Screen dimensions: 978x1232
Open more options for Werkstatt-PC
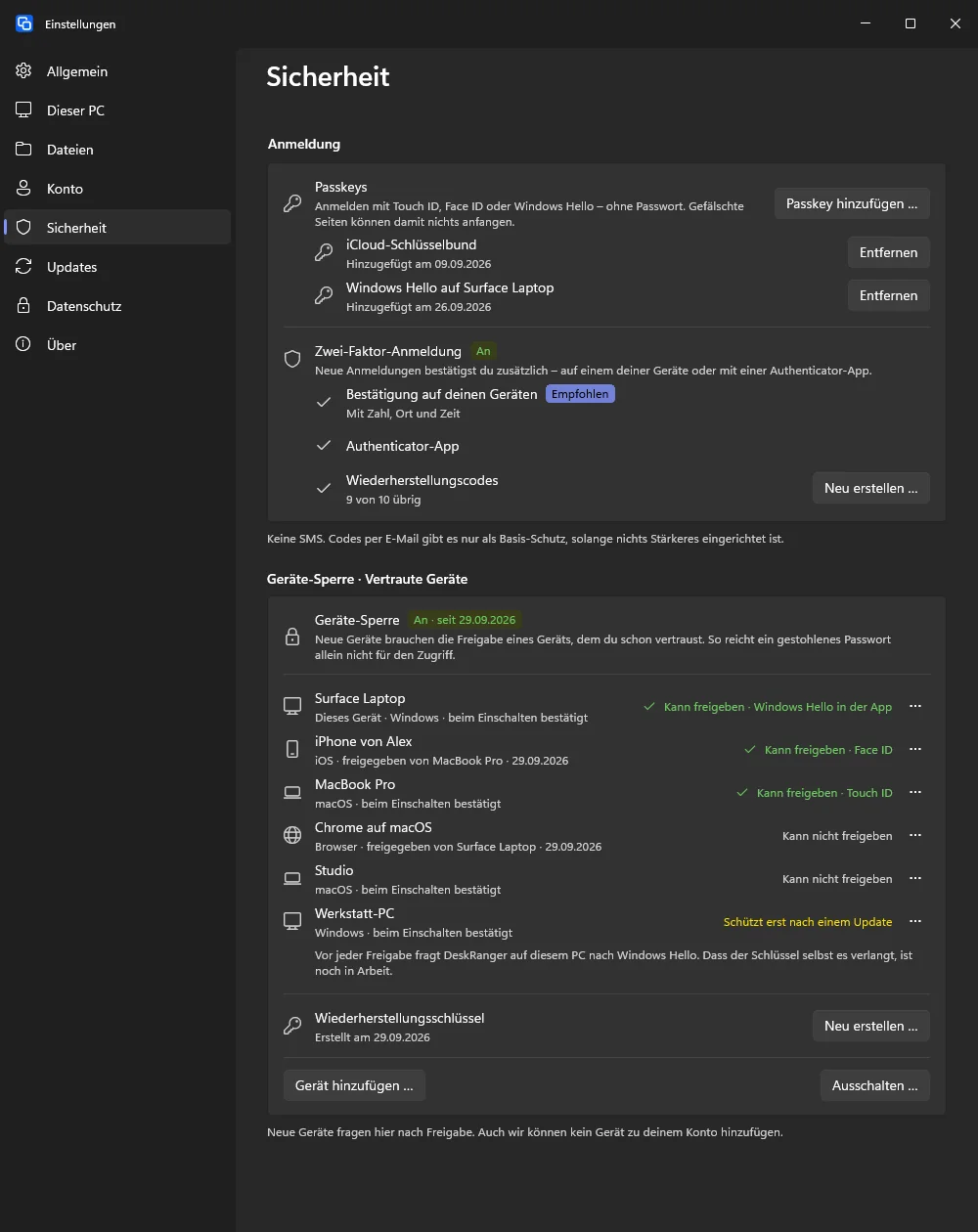point(915,921)
